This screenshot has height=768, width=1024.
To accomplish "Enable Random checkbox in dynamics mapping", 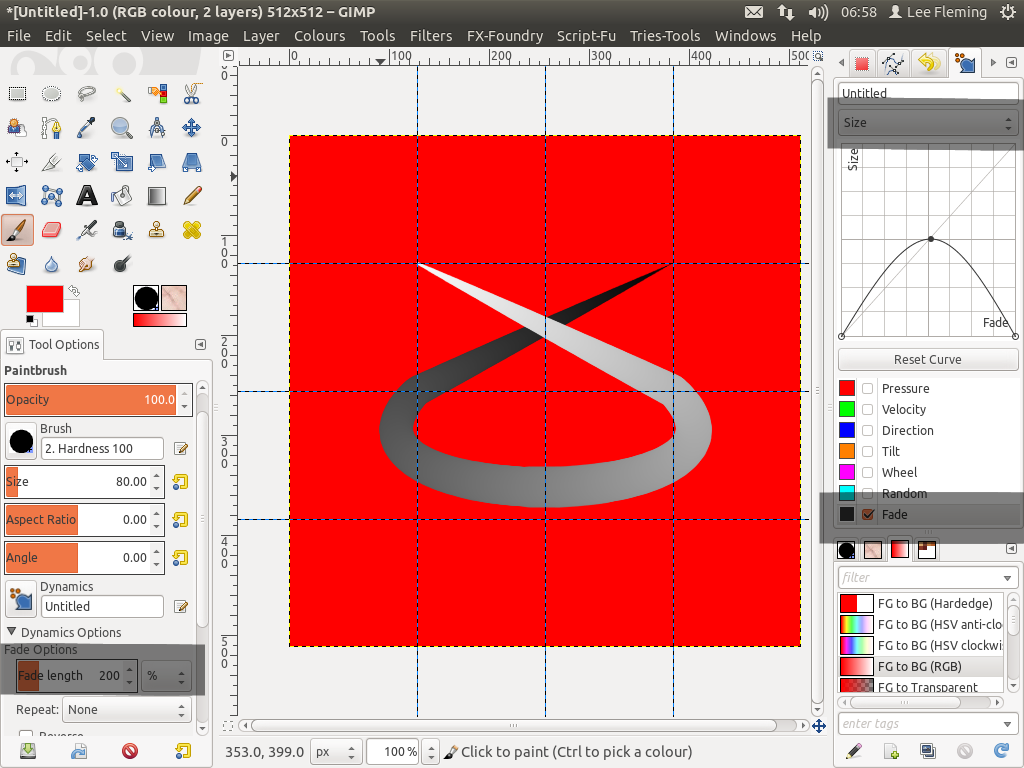I will (867, 493).
